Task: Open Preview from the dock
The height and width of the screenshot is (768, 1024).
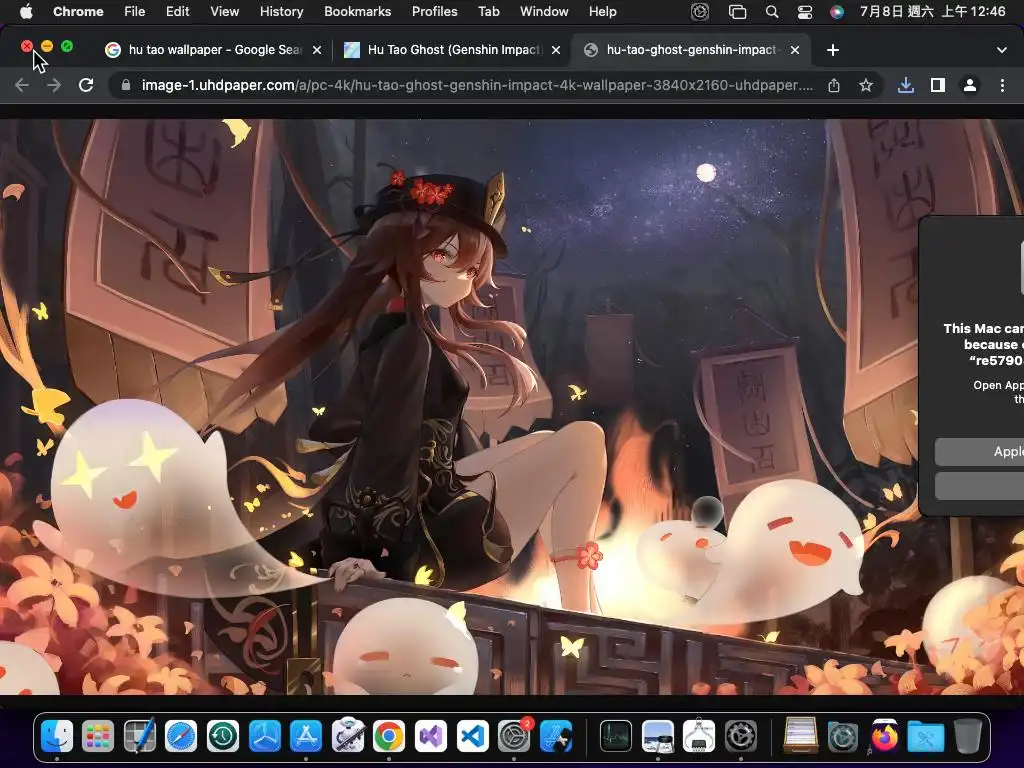Action: click(x=658, y=736)
